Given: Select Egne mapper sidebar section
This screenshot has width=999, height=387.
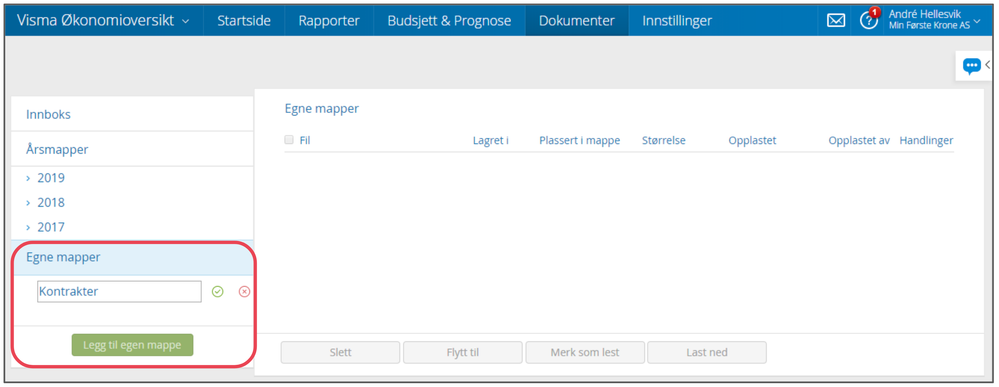Looking at the screenshot, I should (133, 258).
